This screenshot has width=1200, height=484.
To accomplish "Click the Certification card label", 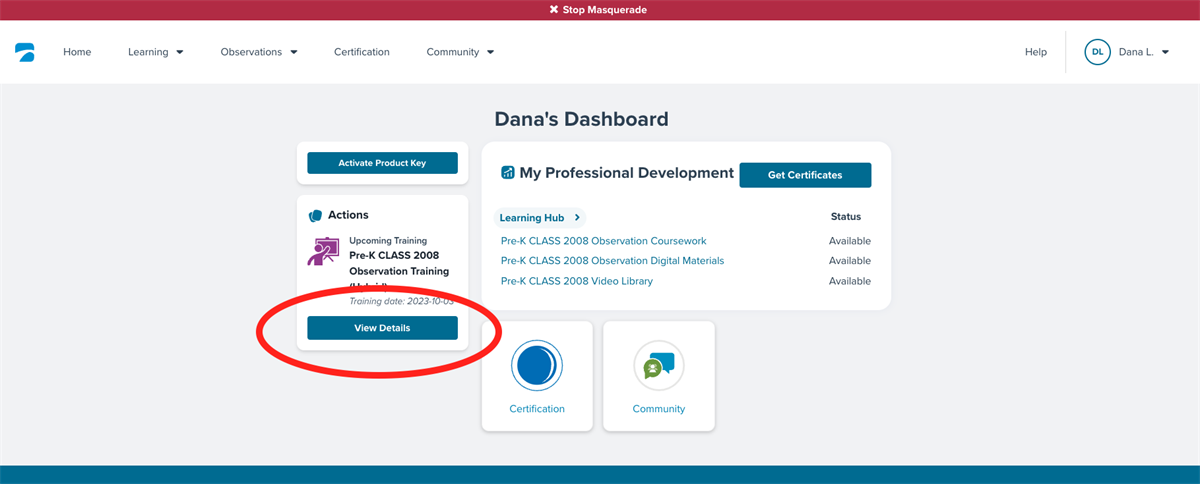I will [537, 409].
